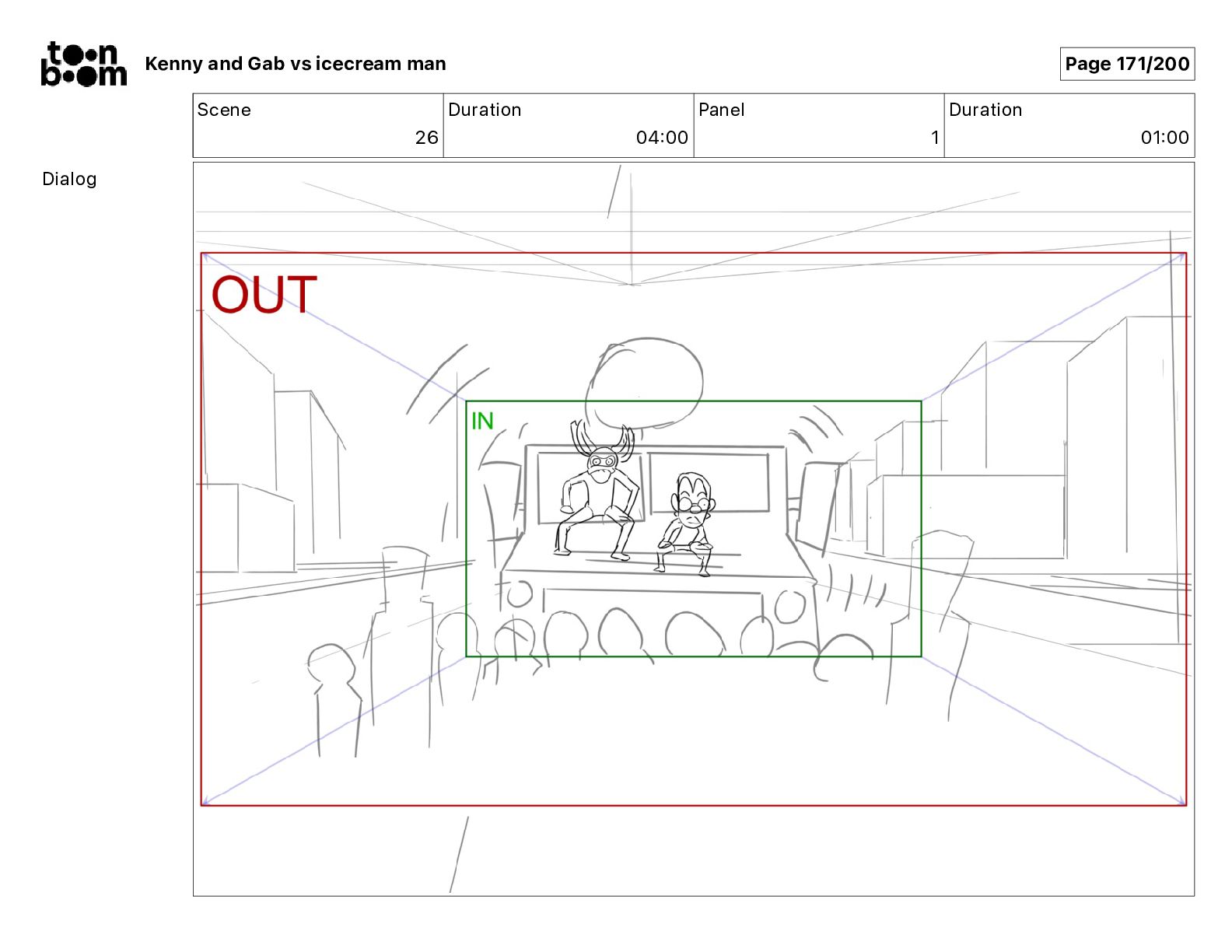Click the green 'IN' camera frame label
The width and height of the screenshot is (1232, 952).
482,421
